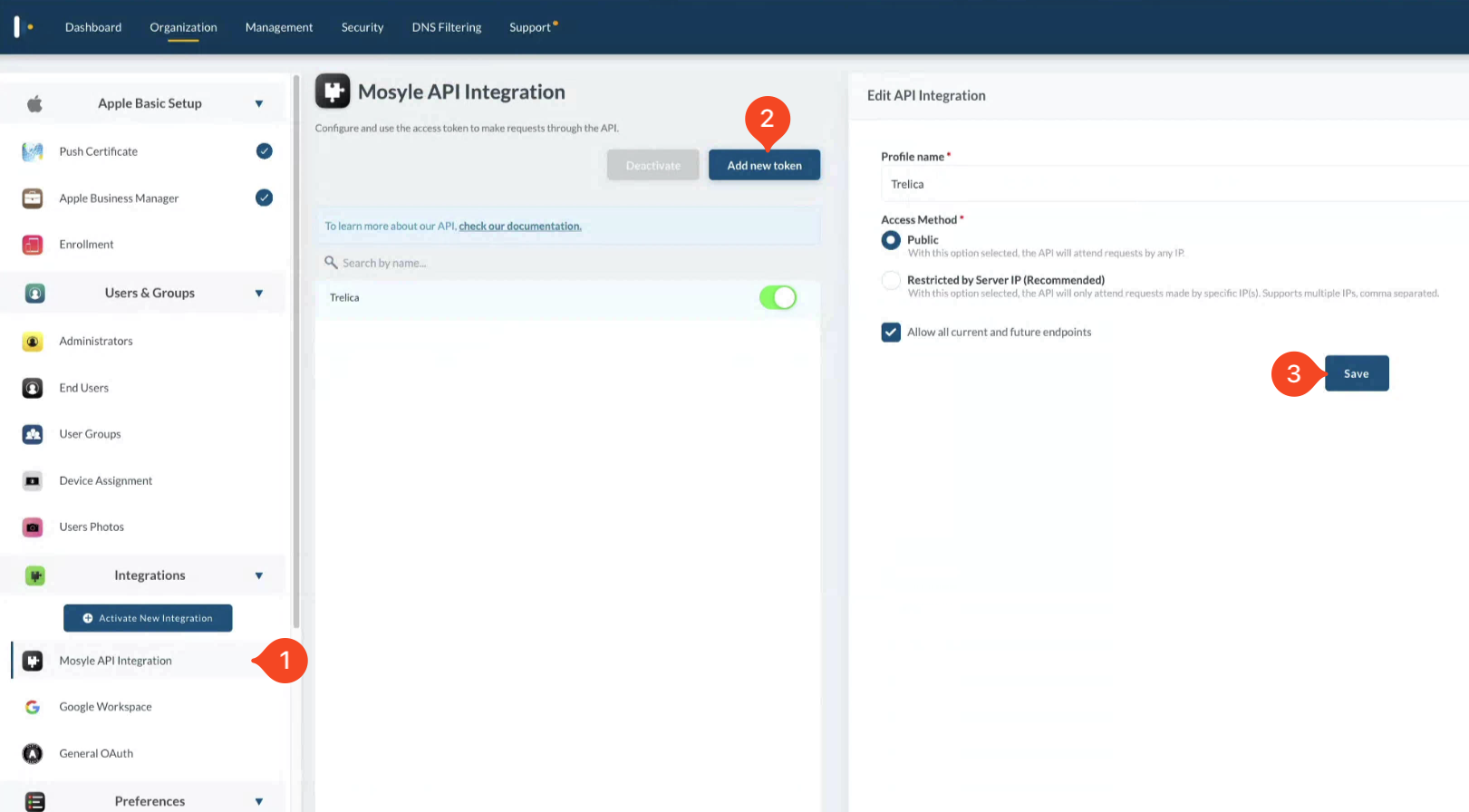Select Restricted by Server IP option
This screenshot has width=1469, height=812.
pyautogui.click(x=891, y=280)
